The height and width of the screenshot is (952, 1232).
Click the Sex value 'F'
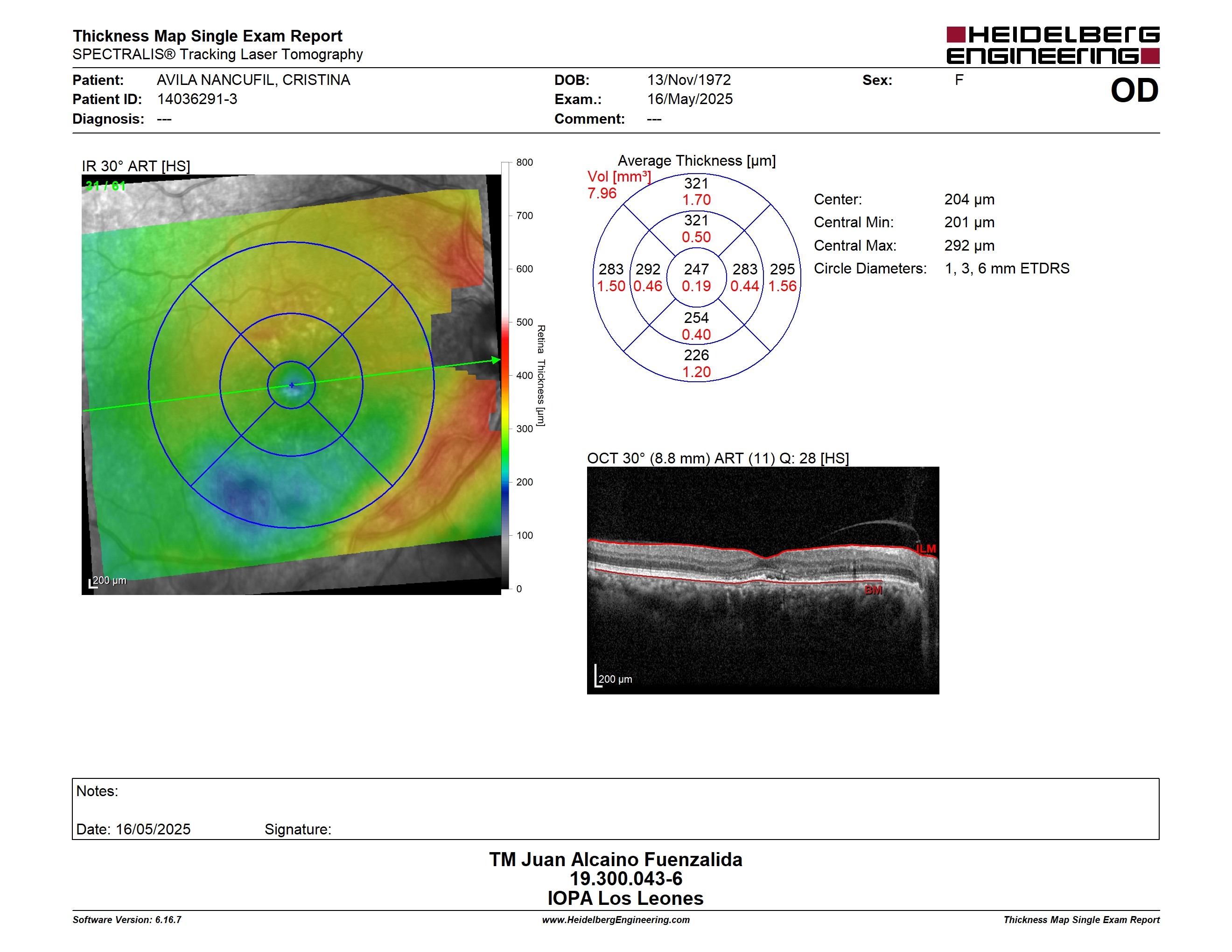point(959,80)
